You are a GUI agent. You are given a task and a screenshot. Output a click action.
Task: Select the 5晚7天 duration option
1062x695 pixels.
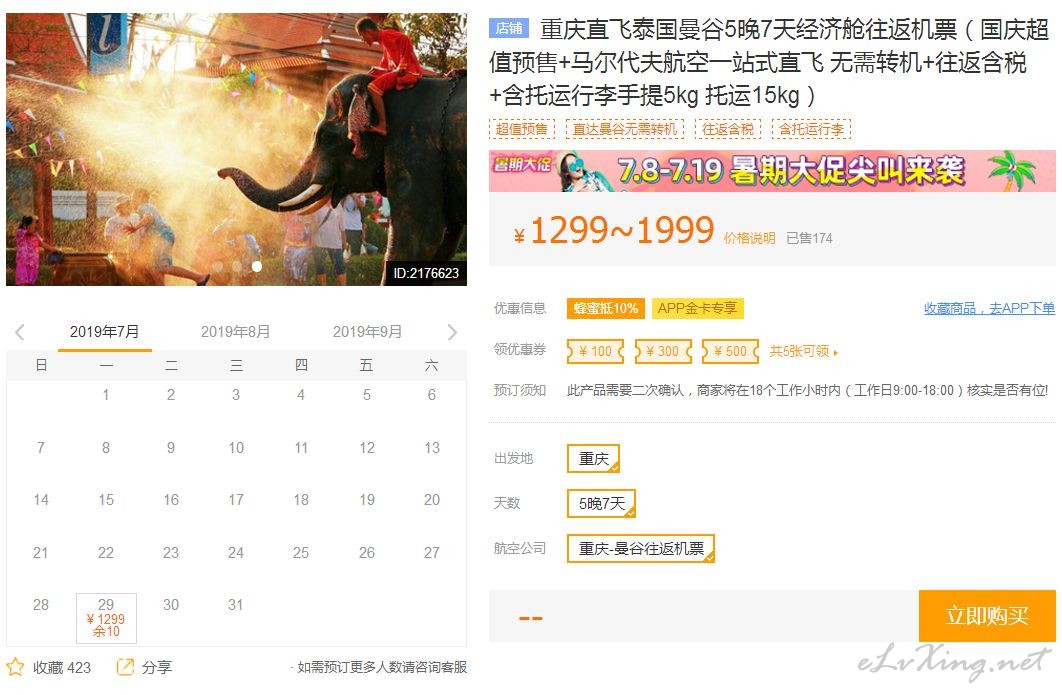click(x=601, y=503)
